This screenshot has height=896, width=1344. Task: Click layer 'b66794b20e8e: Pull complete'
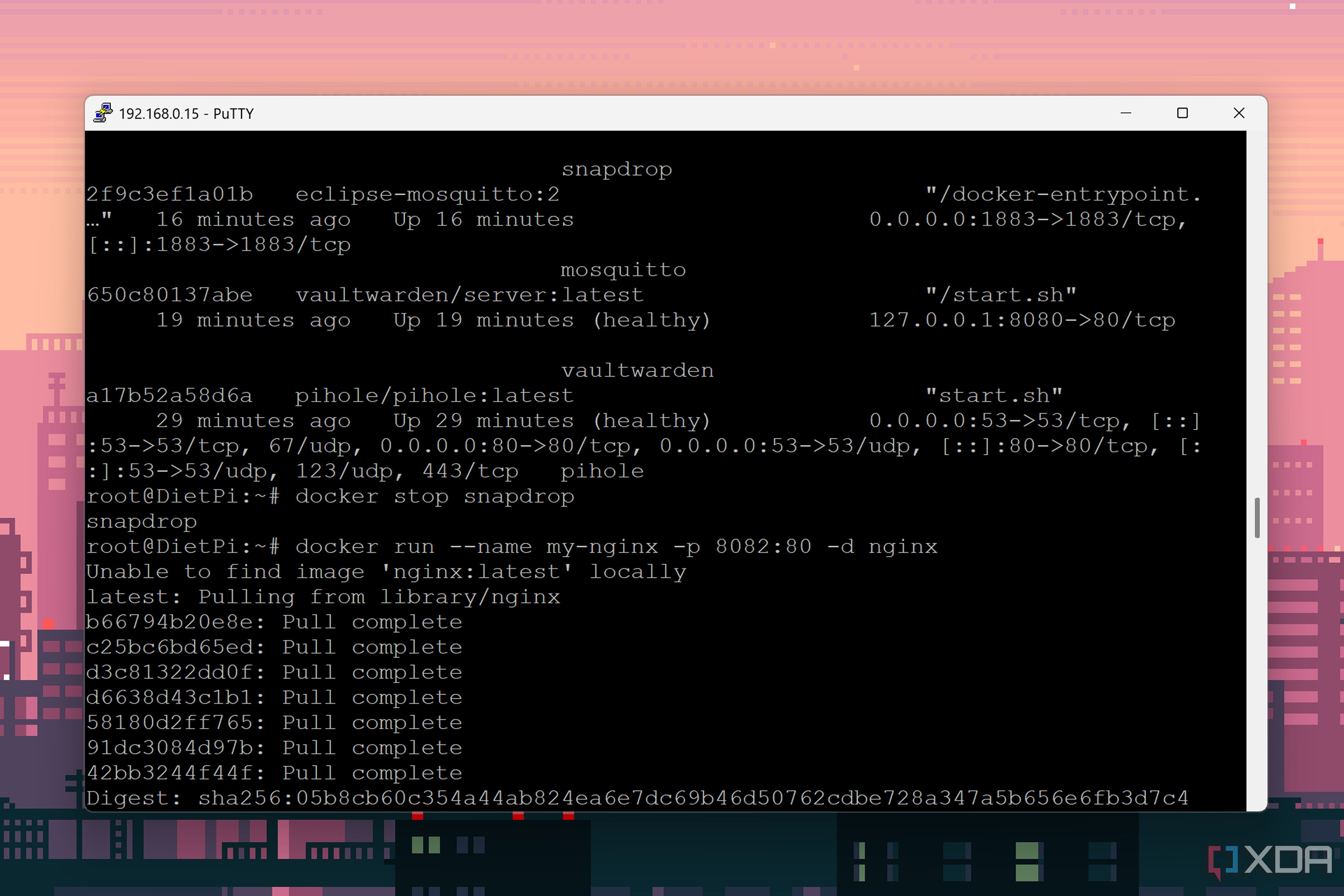pos(274,622)
